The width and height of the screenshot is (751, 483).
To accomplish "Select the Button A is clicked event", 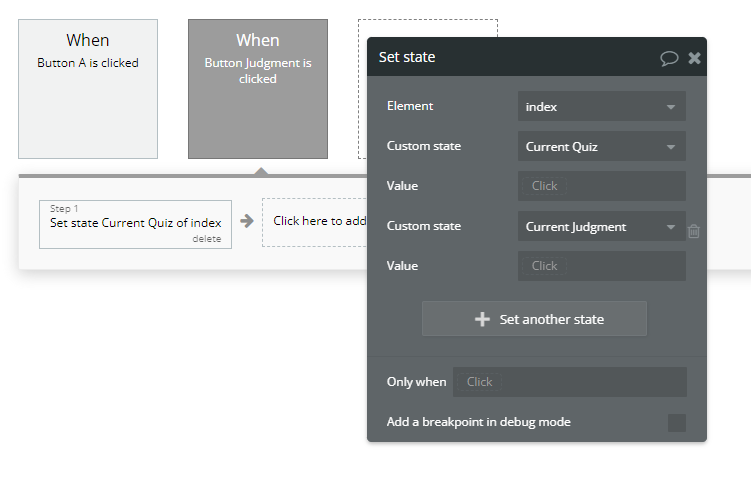I will [x=88, y=88].
